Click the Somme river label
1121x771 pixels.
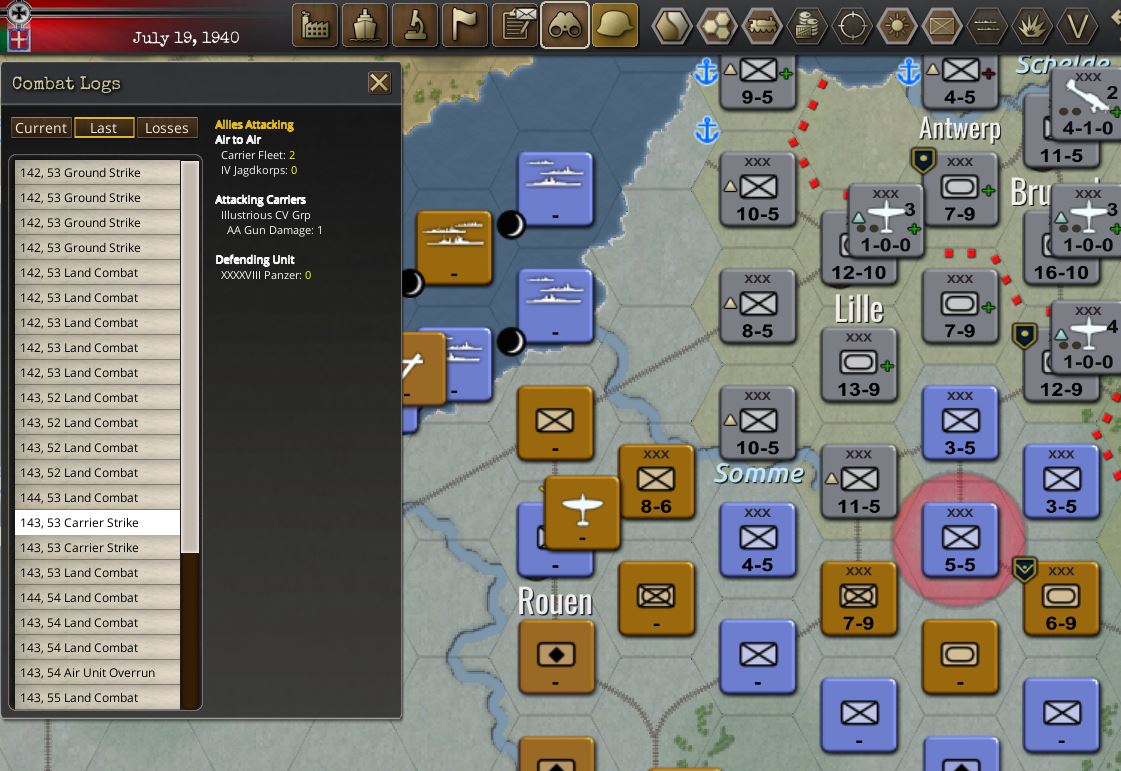tap(759, 473)
